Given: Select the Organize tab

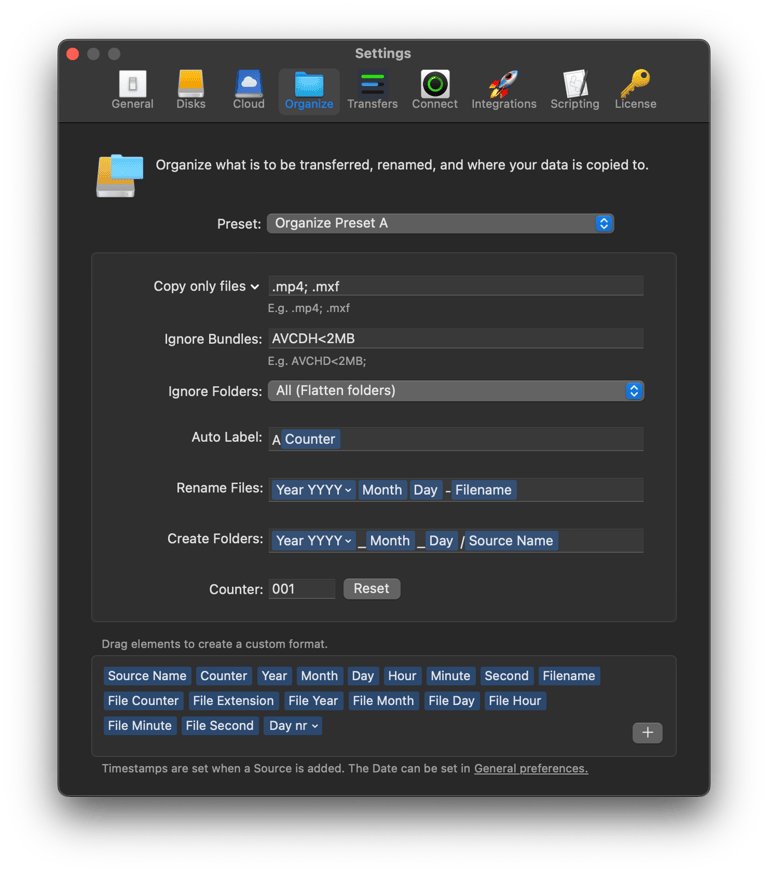Looking at the screenshot, I should (309, 90).
